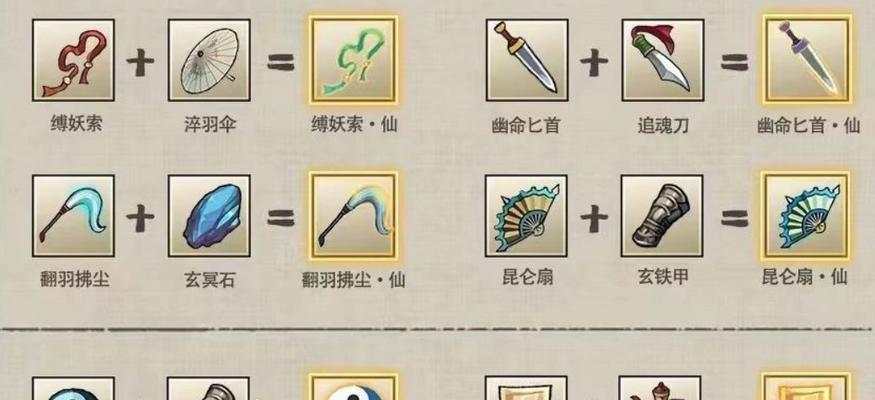Click the 玄铁甲 armor gauntlet icon
This screenshot has width=875, height=400.
click(x=662, y=216)
